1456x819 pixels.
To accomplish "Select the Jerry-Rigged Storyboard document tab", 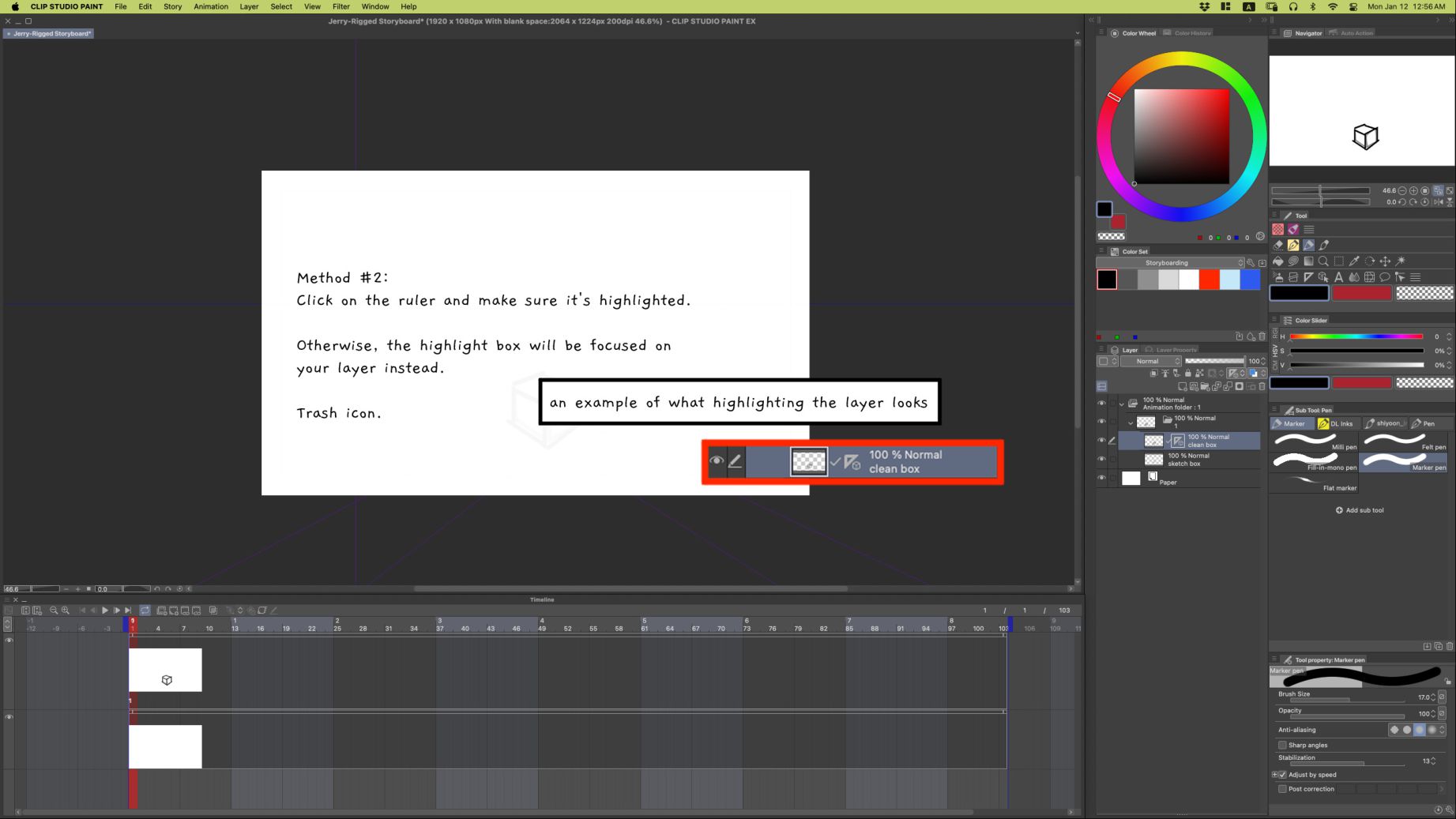I will click(49, 33).
